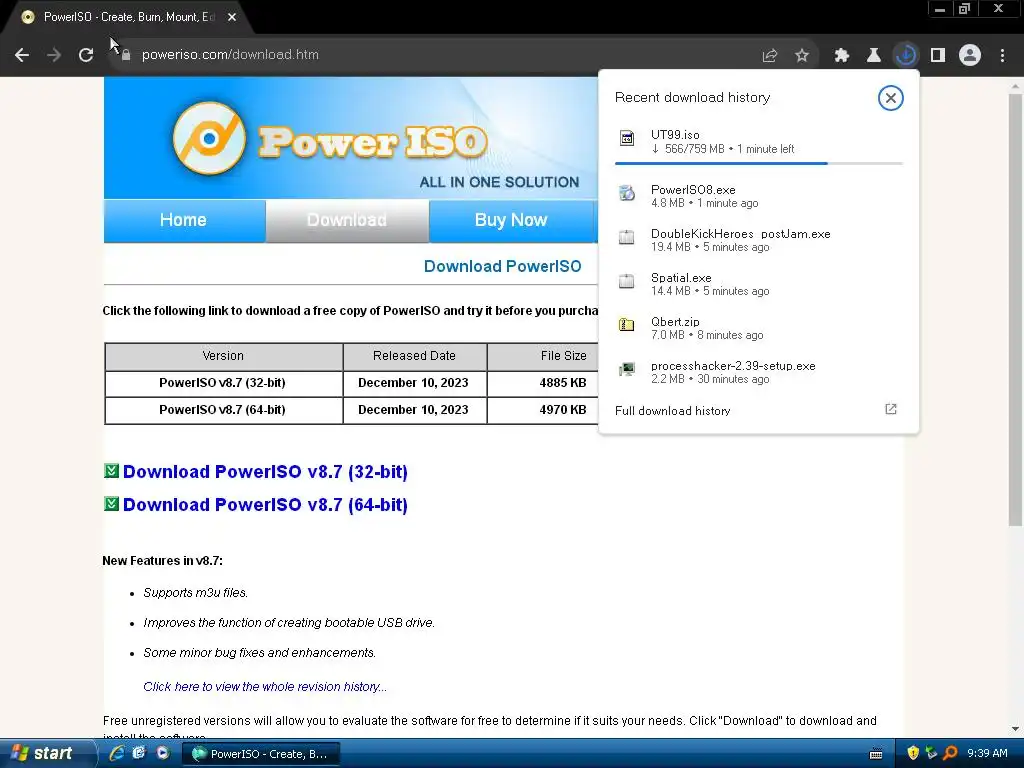Viewport: 1024px width, 768px height.
Task: Select PowerISO v8.7 (32-bit) table cell
Action: [x=223, y=383]
